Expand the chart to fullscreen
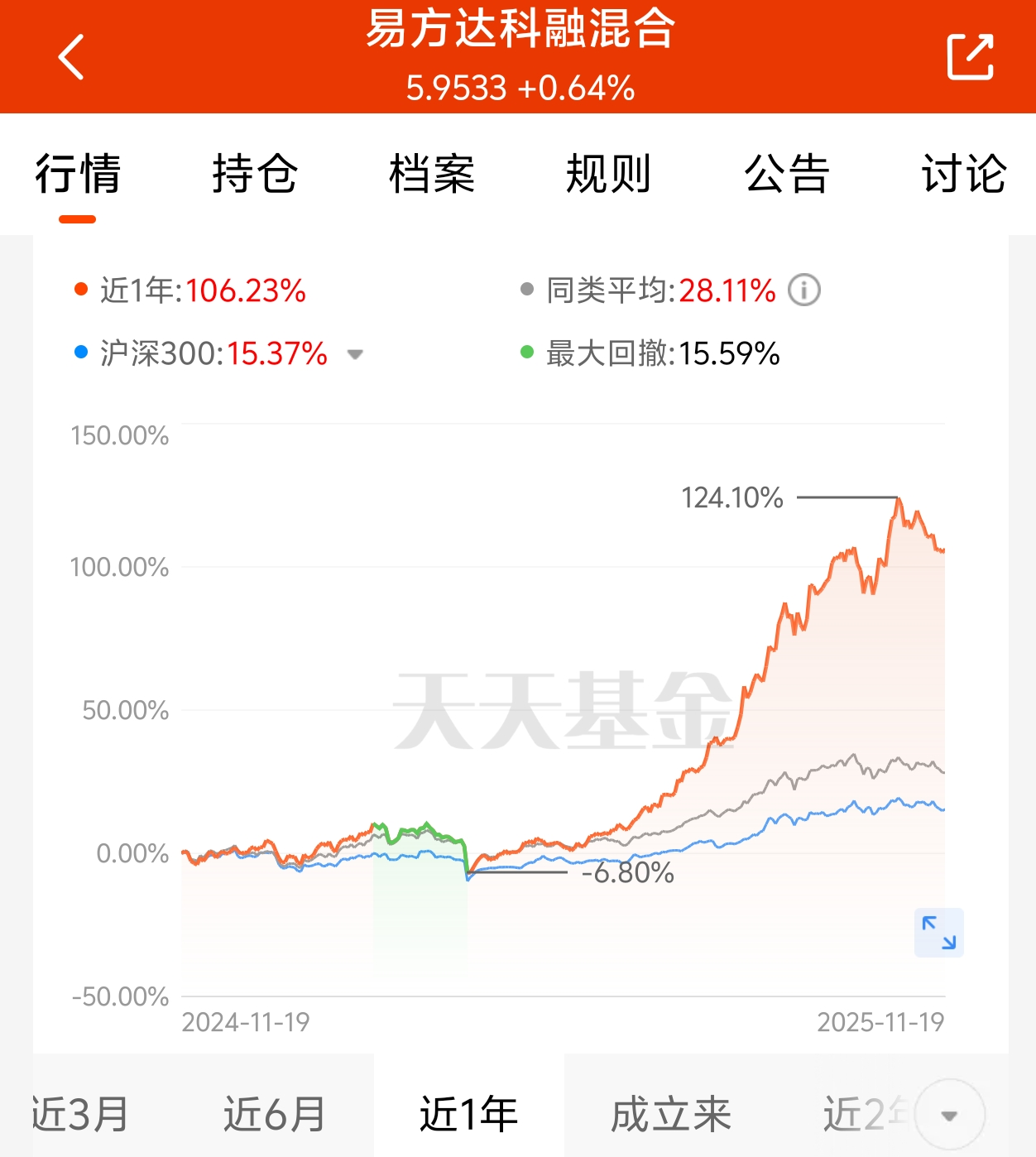The image size is (1036, 1157). 938,933
